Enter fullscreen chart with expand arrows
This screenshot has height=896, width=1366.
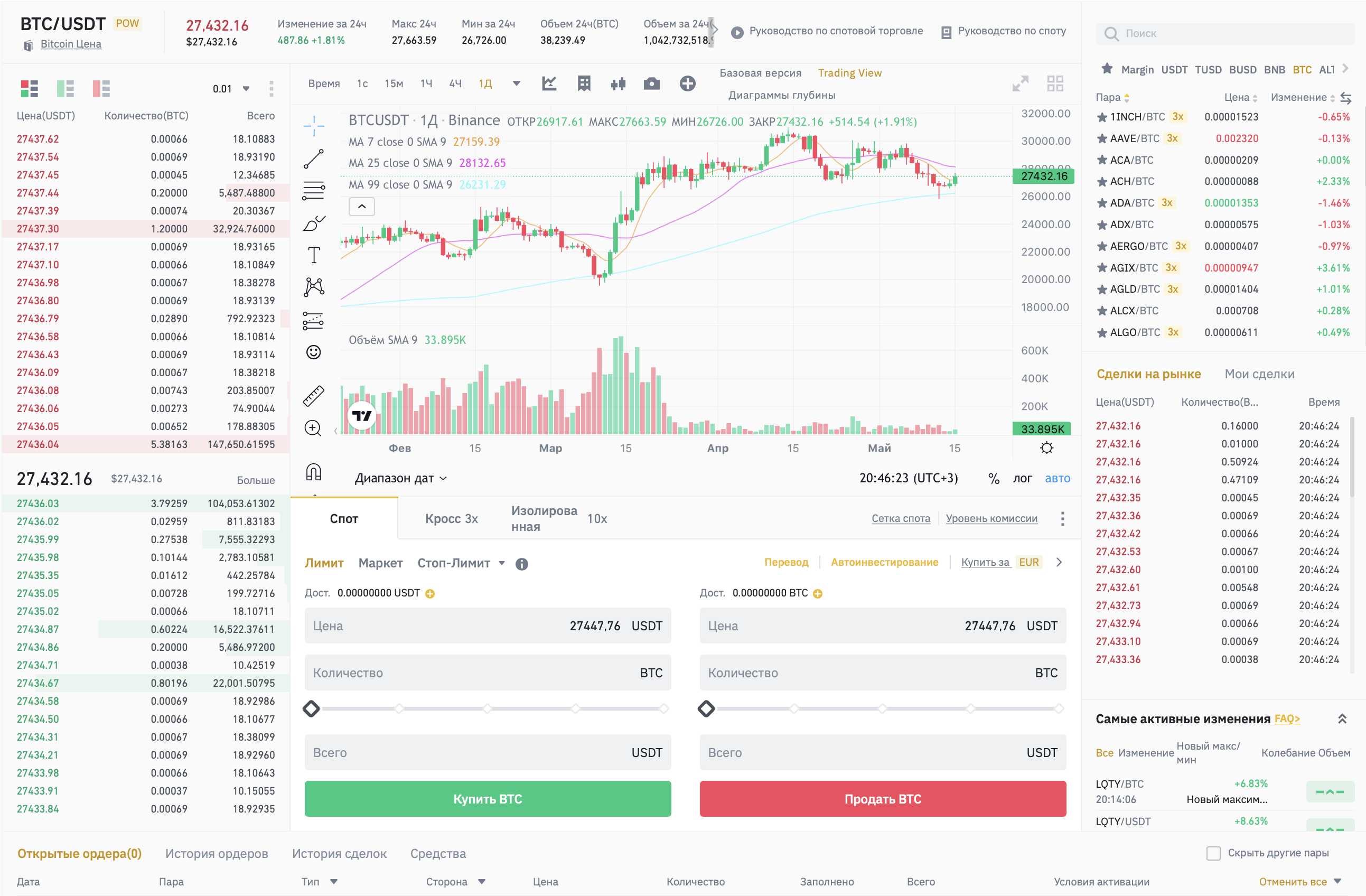click(1020, 84)
